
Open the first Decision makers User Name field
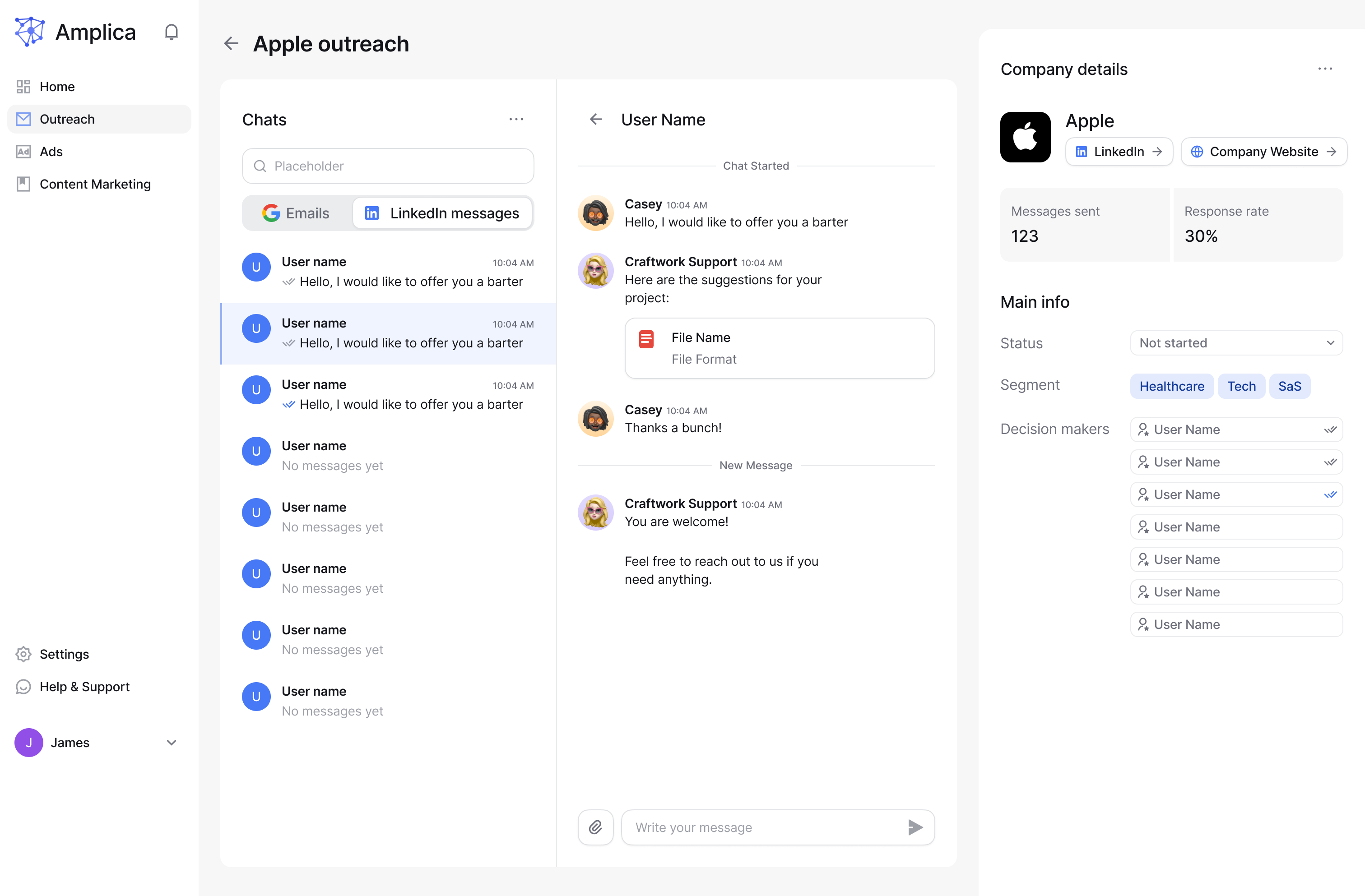tap(1236, 430)
